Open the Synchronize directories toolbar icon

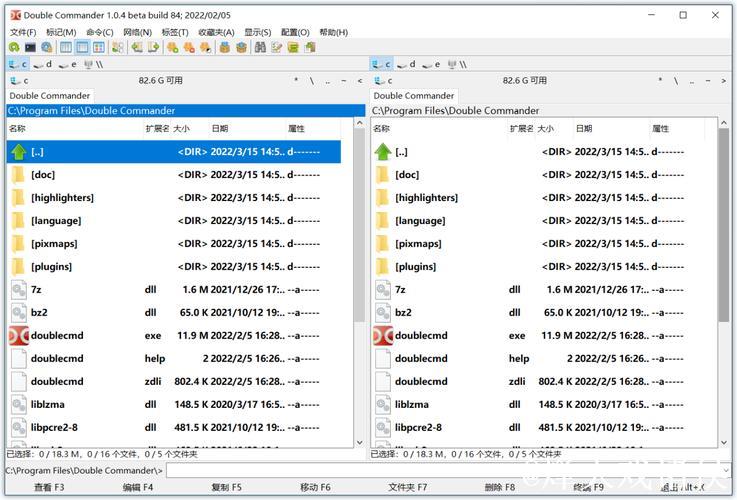coord(293,47)
